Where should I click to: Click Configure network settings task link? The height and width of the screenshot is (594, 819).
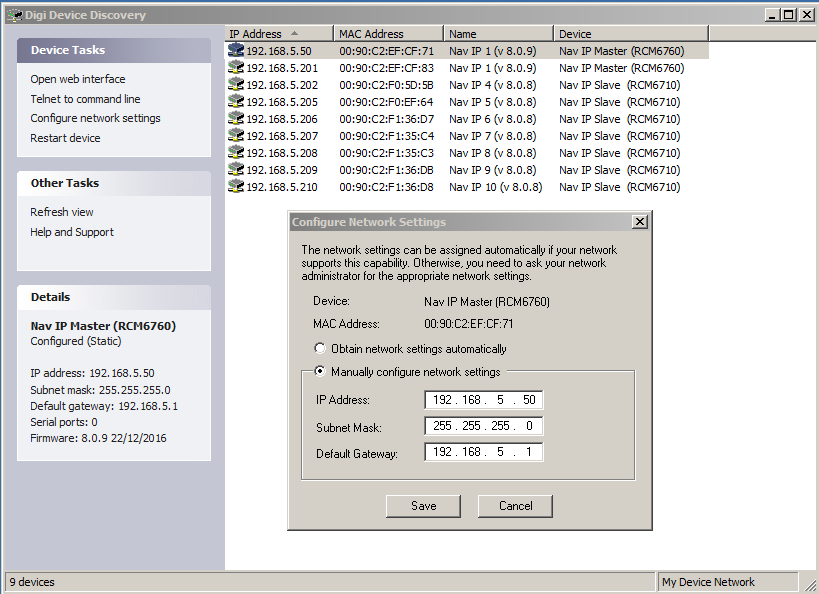tap(95, 118)
